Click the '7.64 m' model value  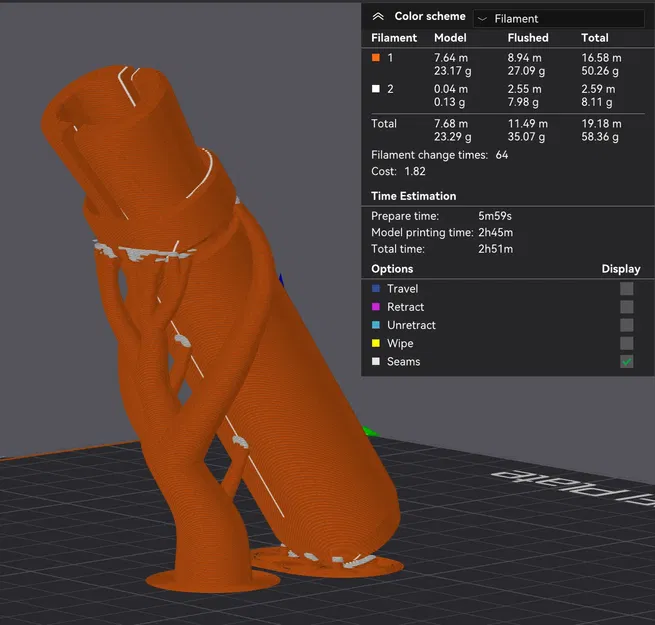[451, 58]
